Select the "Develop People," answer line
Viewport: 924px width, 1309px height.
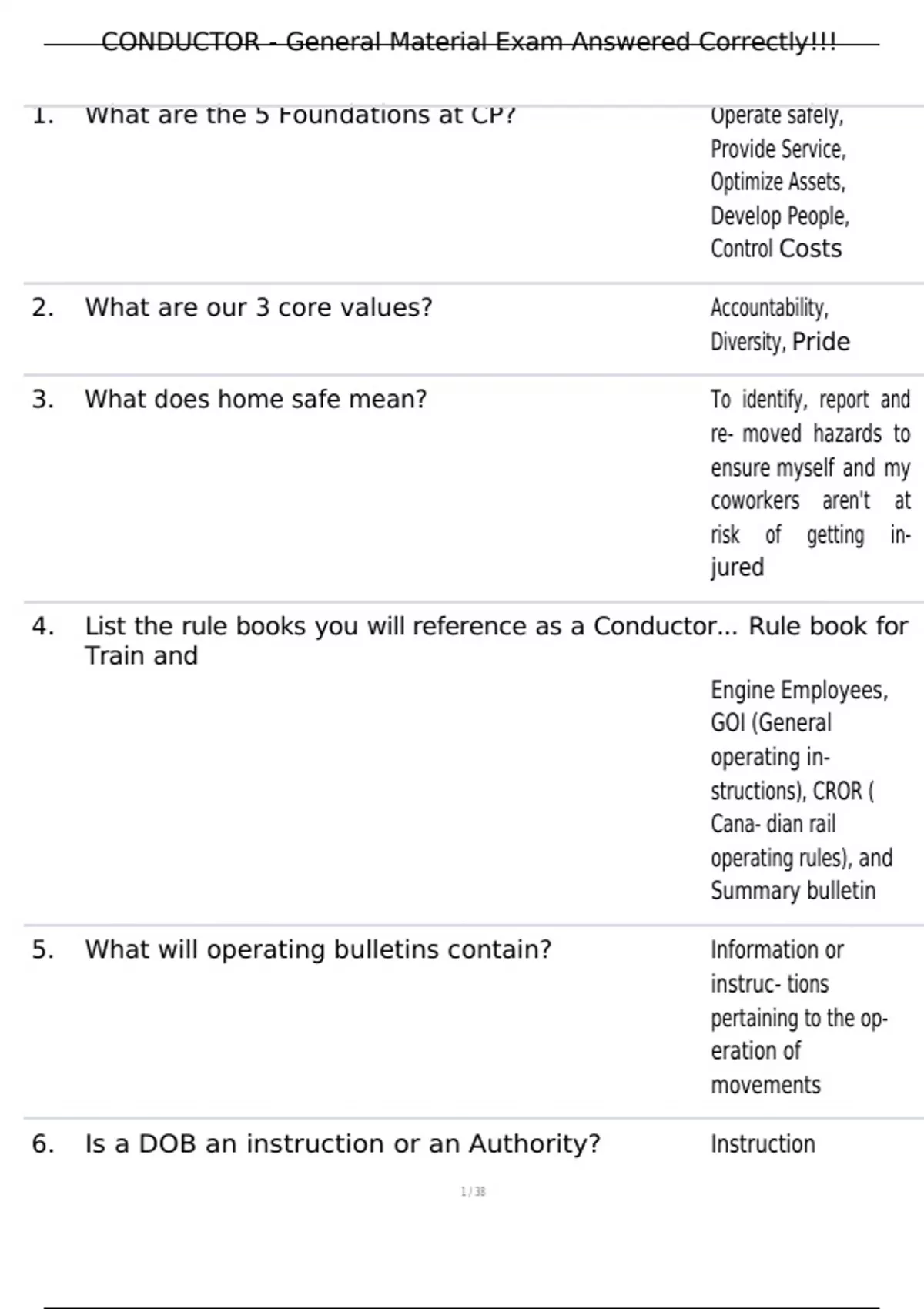coord(779,216)
